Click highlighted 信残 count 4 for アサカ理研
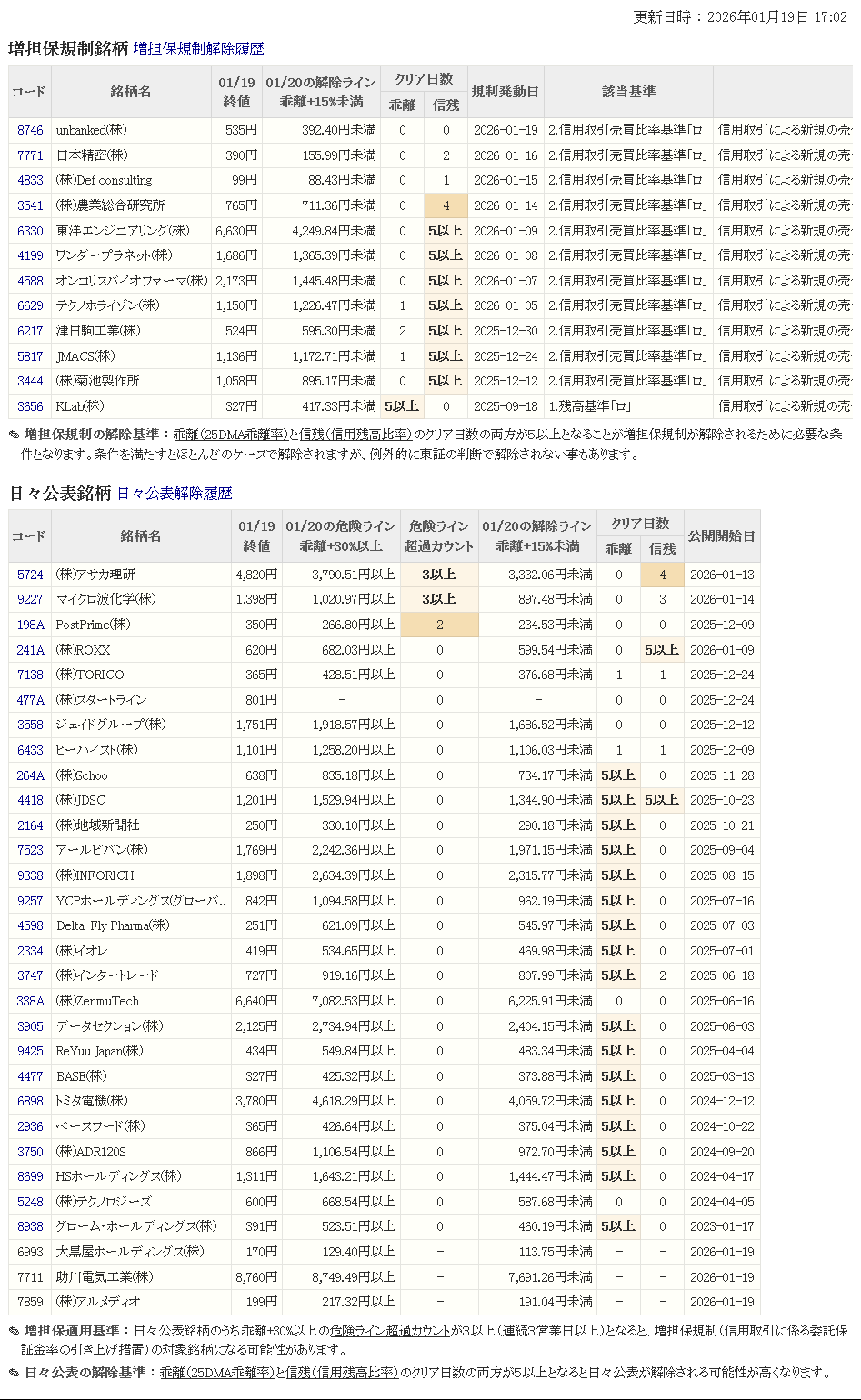Viewport: 861px width, 1400px height. [x=662, y=575]
